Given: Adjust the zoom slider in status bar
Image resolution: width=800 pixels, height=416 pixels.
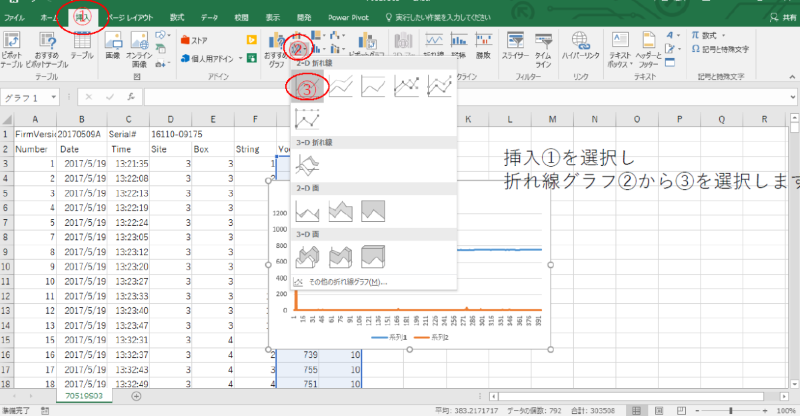Looking at the screenshot, I should click(730, 410).
